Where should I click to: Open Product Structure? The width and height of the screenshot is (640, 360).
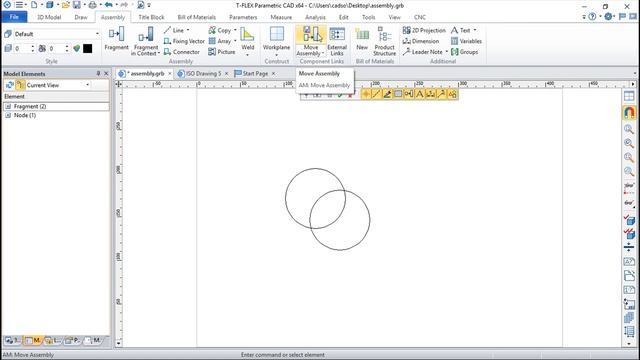(x=384, y=41)
